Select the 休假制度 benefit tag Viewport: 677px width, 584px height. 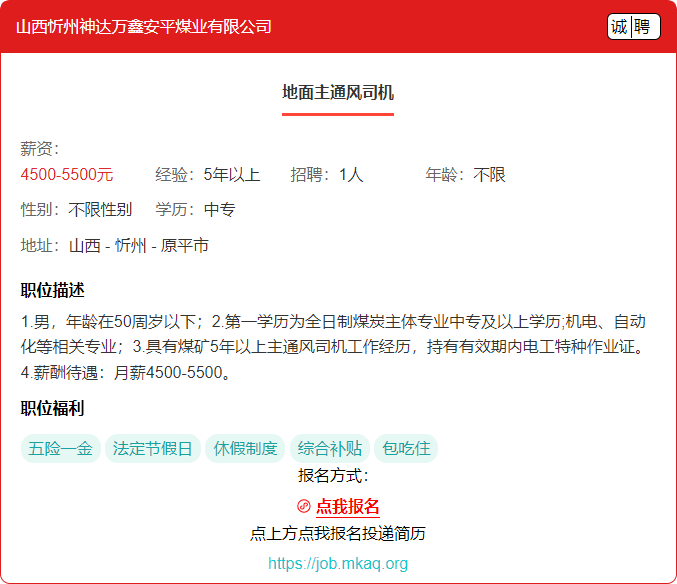245,448
